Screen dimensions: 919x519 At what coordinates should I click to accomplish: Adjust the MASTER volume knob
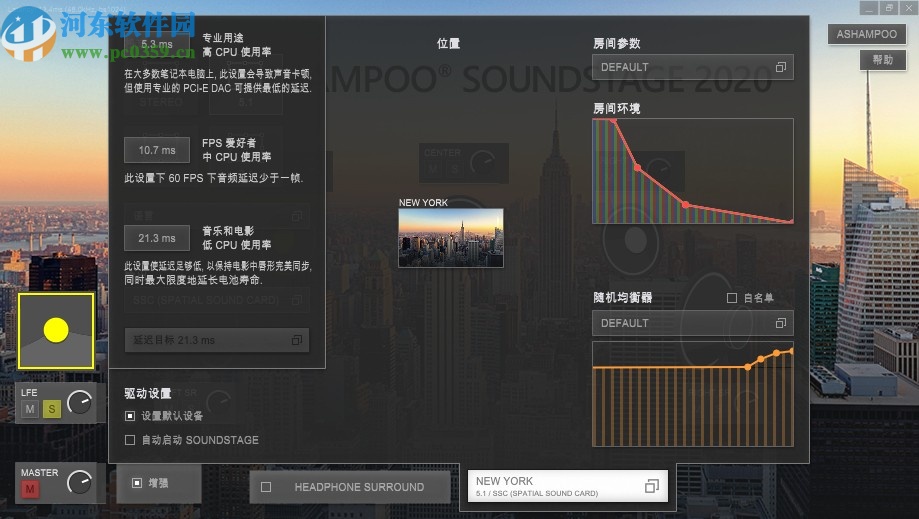(x=80, y=482)
